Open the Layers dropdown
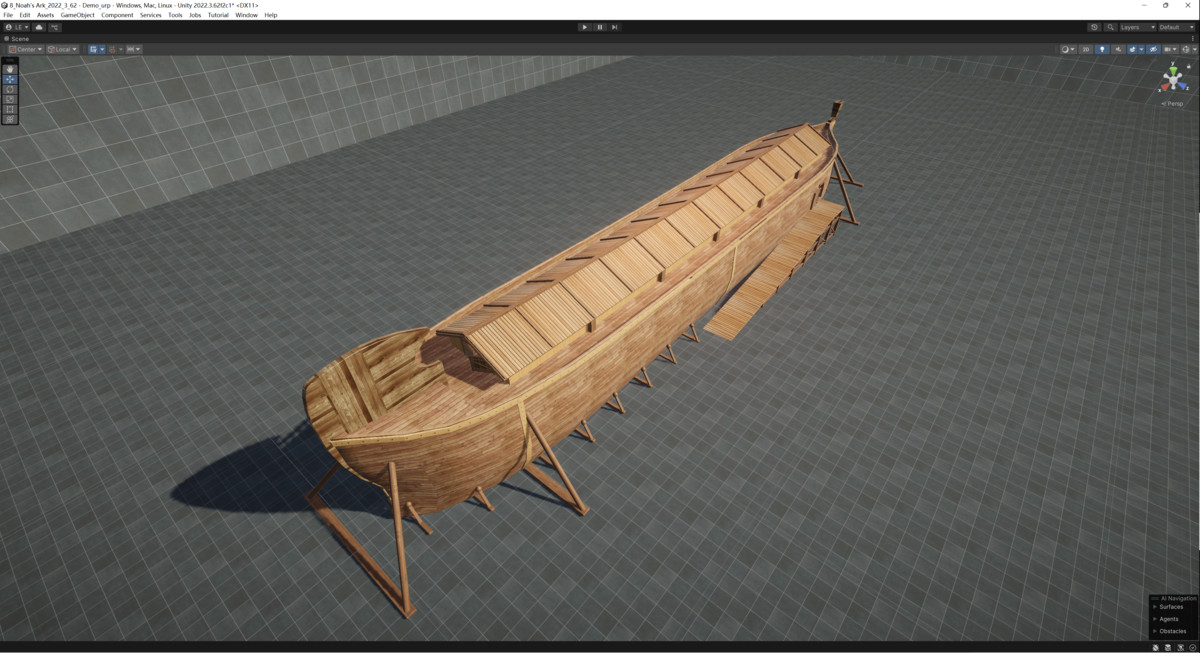Screen dimensions: 1200x653 (1137, 27)
